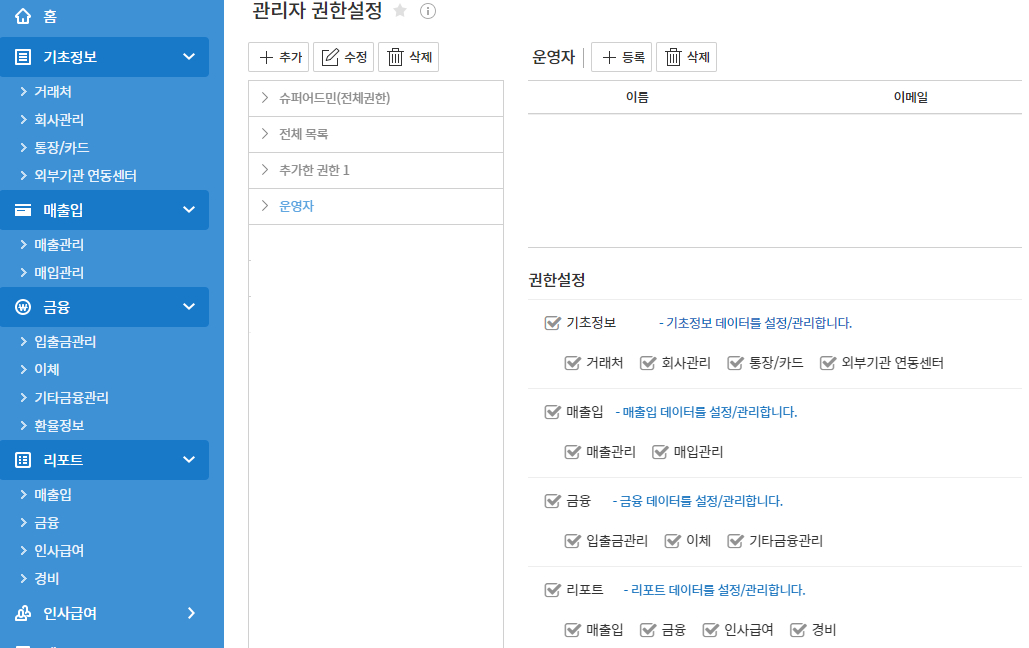
Task: Click the favorite star next to page title
Action: tap(400, 11)
